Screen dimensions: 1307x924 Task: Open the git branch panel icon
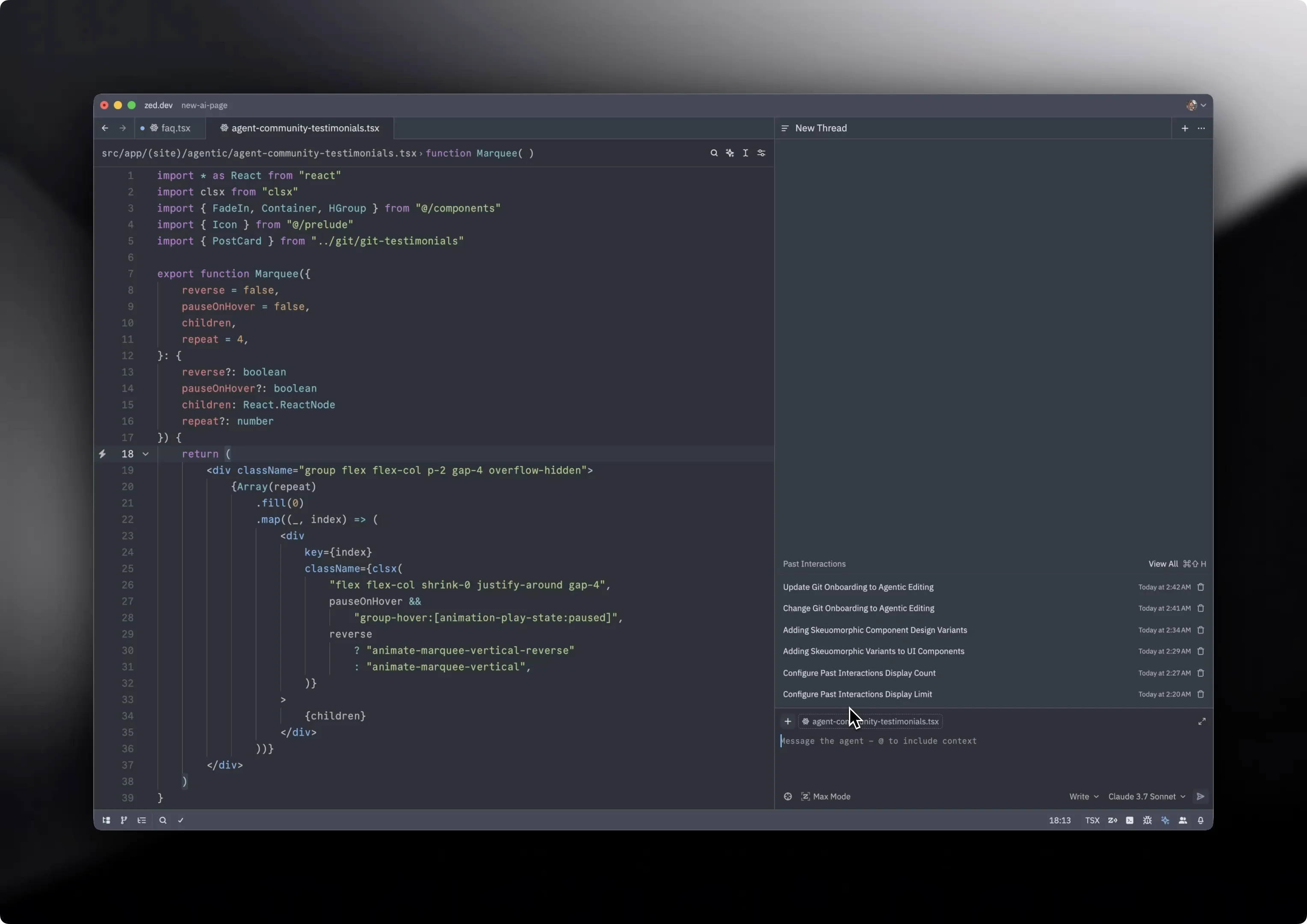click(x=124, y=820)
